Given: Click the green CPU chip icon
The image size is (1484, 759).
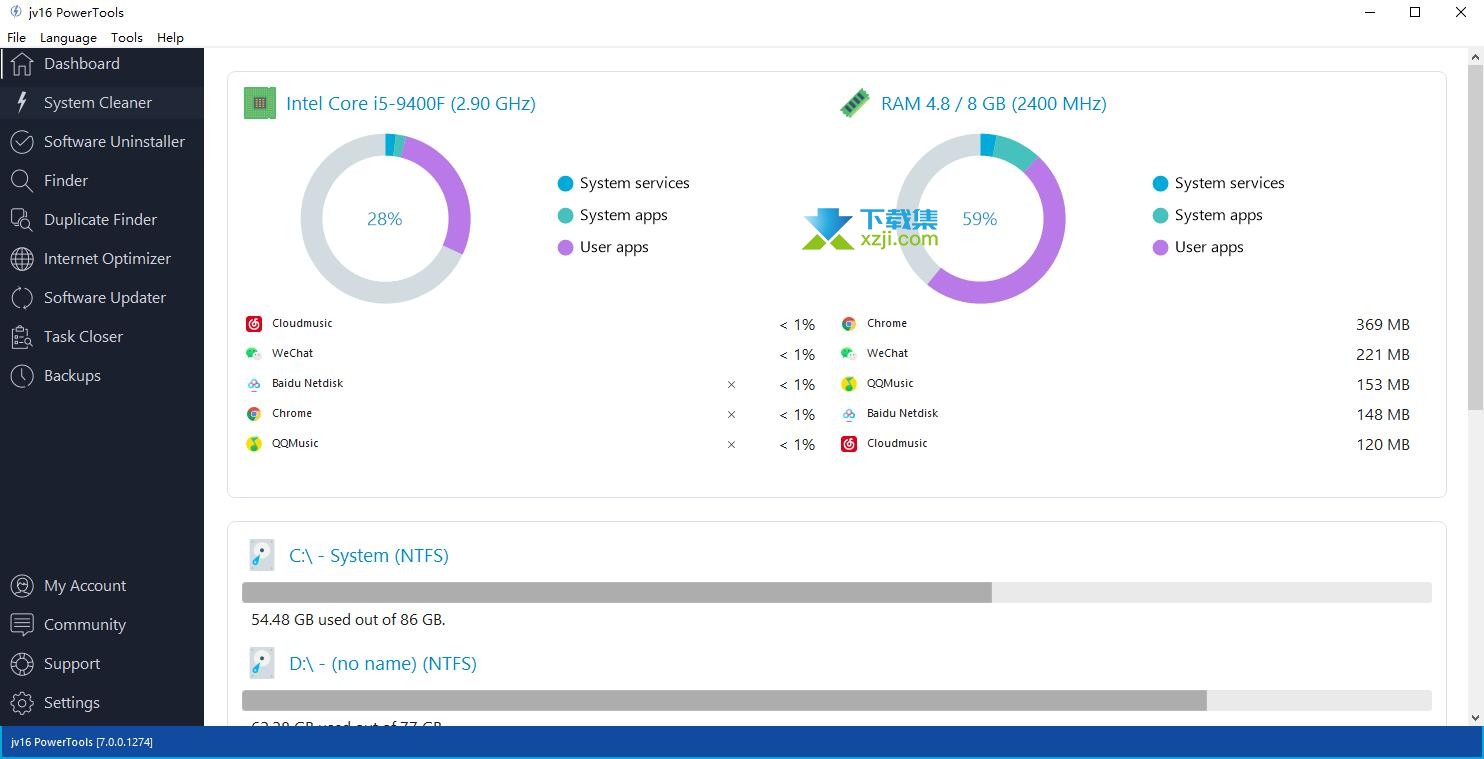Looking at the screenshot, I should 260,103.
